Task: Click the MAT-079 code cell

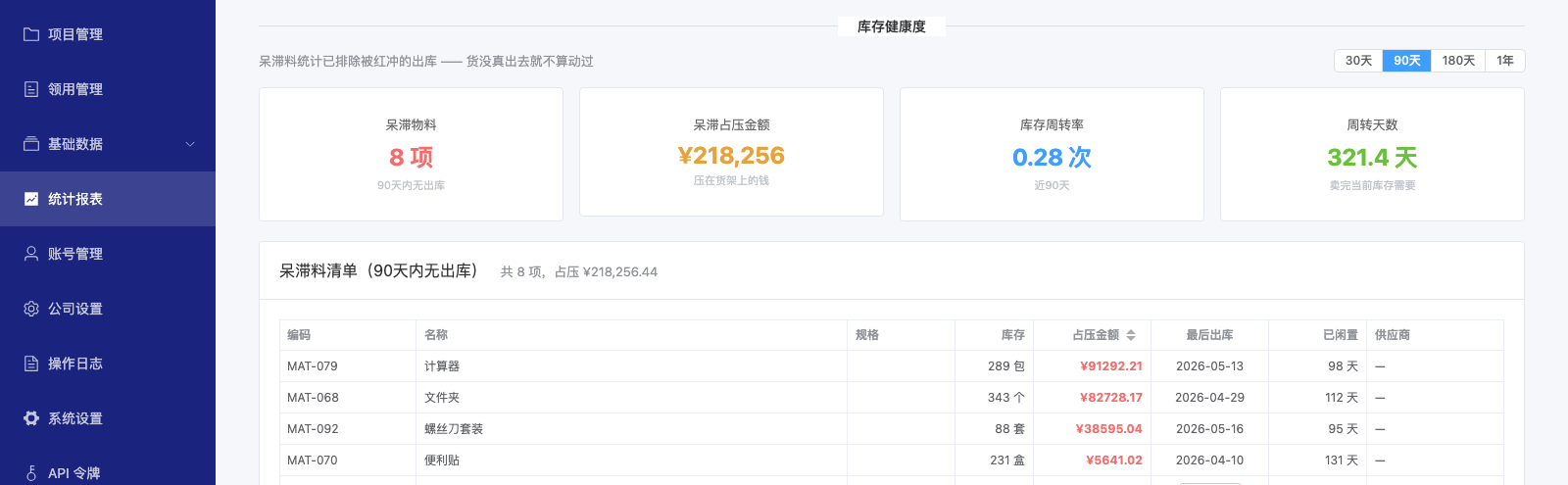Action: (348, 366)
